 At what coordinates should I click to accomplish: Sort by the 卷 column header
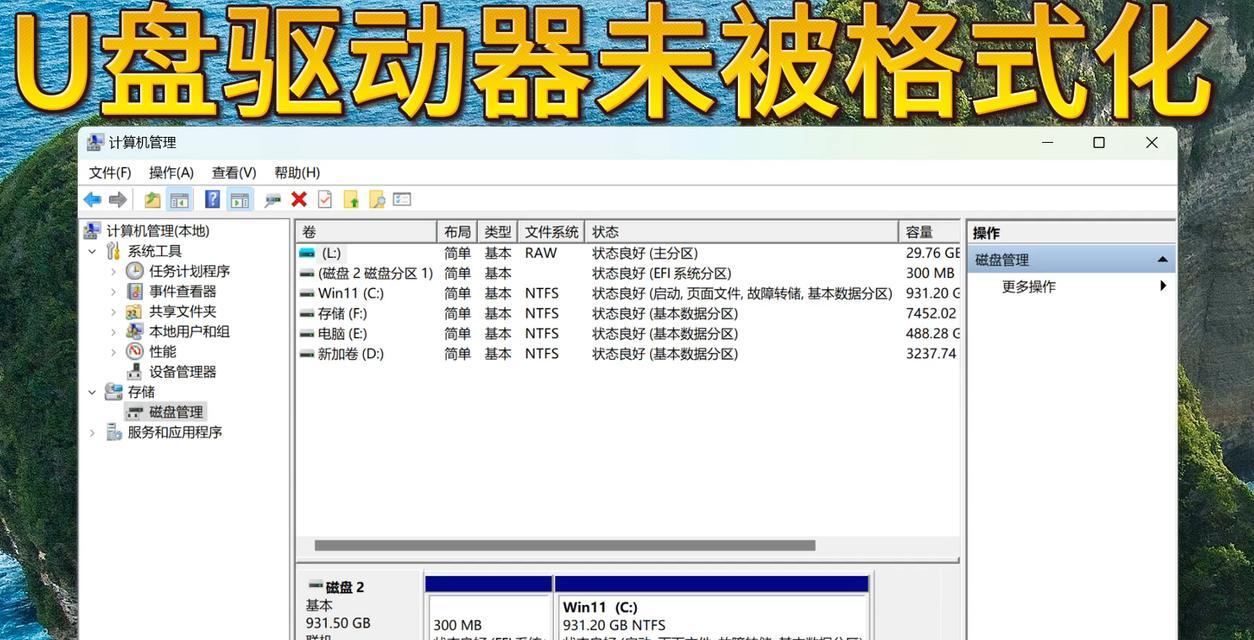point(366,232)
